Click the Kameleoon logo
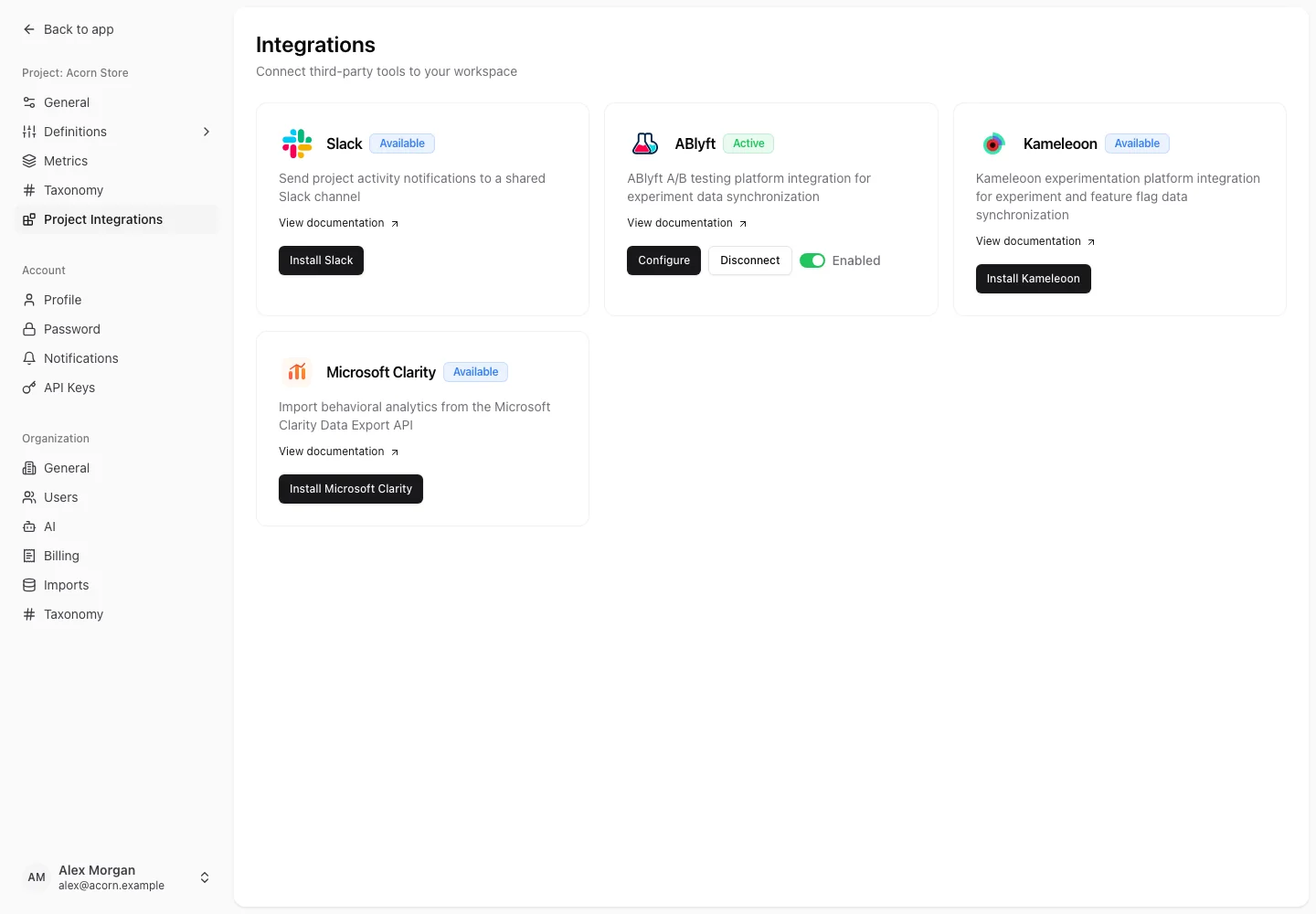The width and height of the screenshot is (1316, 914). (x=993, y=143)
